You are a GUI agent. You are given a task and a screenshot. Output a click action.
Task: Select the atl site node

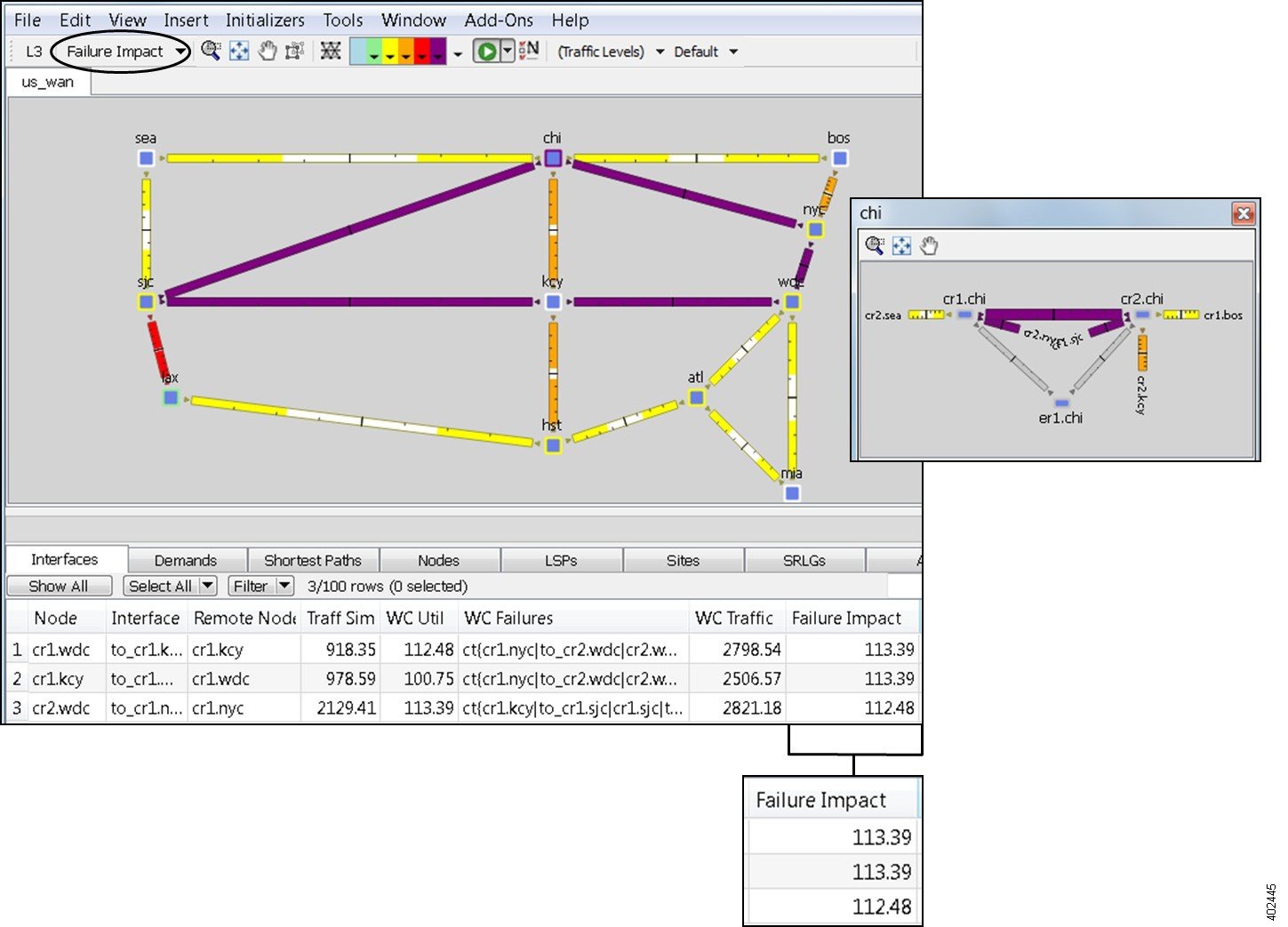pyautogui.click(x=697, y=397)
